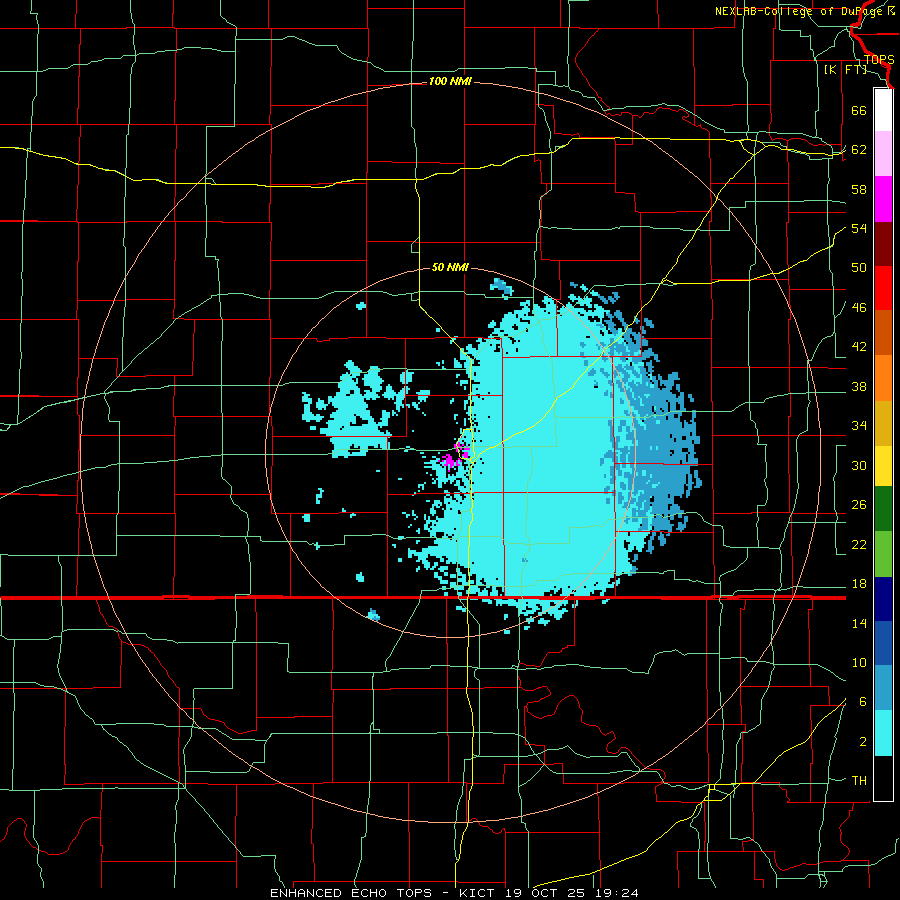Screen dimensions: 900x900
Task: Click the steel light-blue legend swatch
Action: [883, 688]
